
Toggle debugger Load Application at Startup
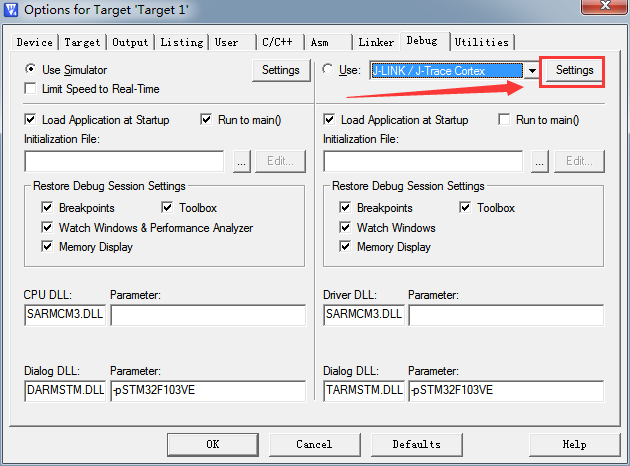coord(329,119)
